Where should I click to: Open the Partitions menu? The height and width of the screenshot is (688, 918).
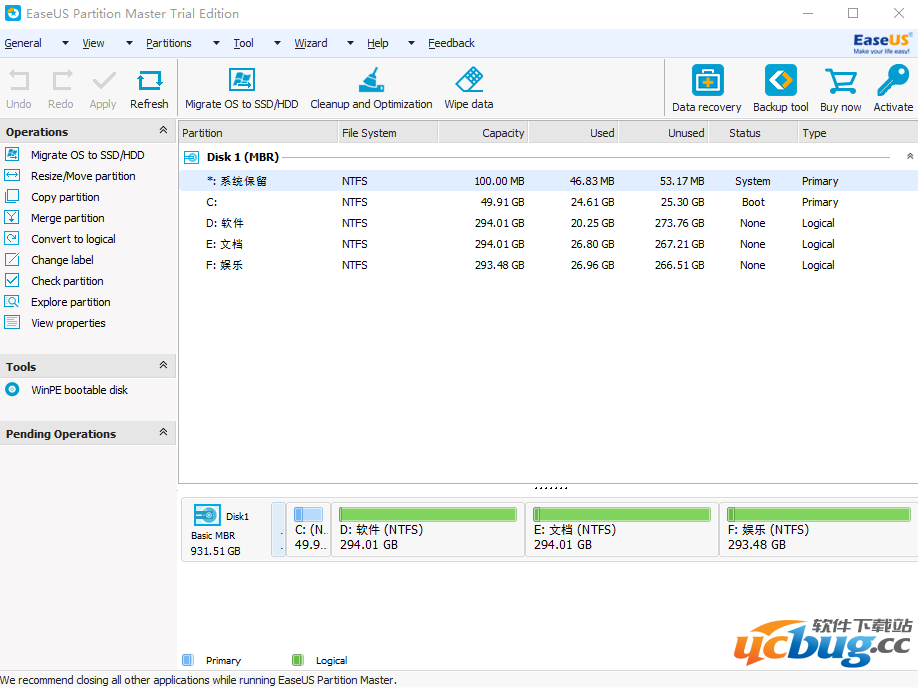(169, 43)
